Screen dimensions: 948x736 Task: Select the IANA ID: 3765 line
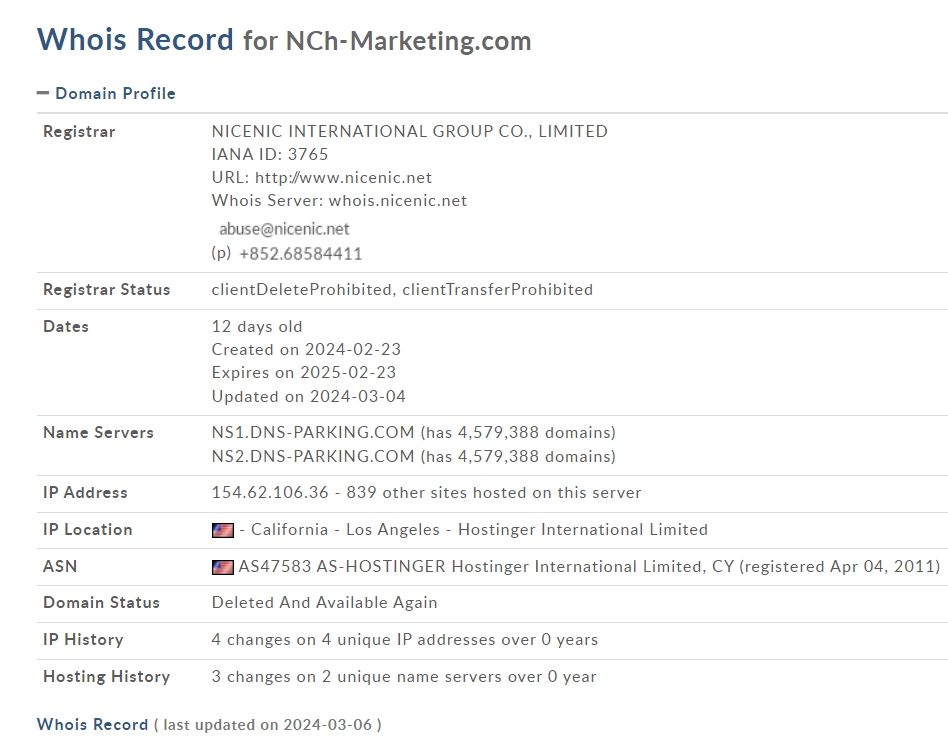click(270, 154)
